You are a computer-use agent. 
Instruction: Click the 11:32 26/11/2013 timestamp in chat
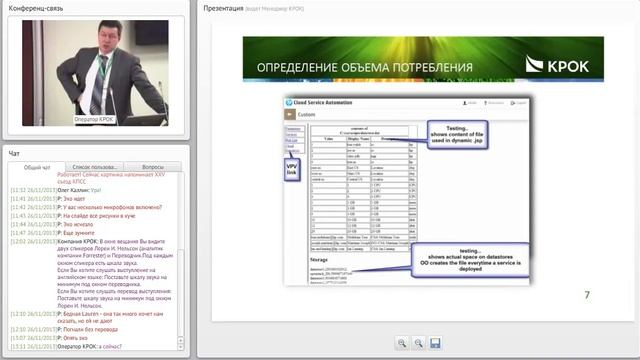(x=34, y=190)
